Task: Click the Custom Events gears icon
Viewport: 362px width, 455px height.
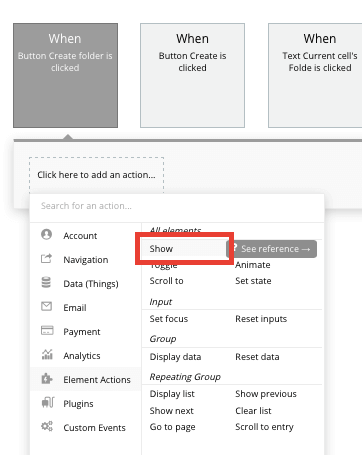Action: click(47, 426)
